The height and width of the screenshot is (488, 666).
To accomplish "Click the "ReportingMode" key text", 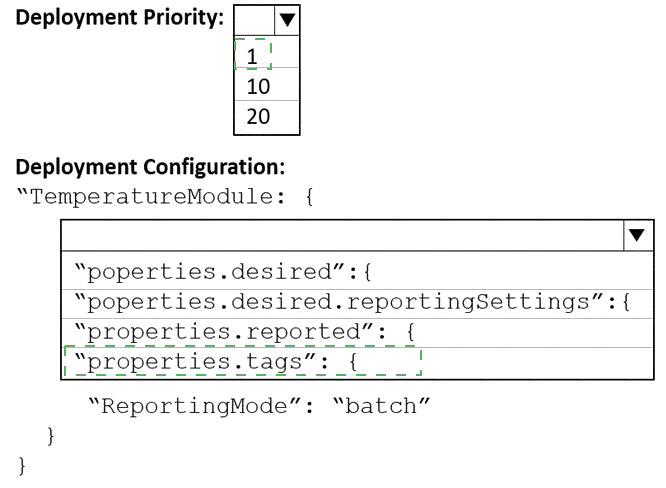I will [195, 406].
